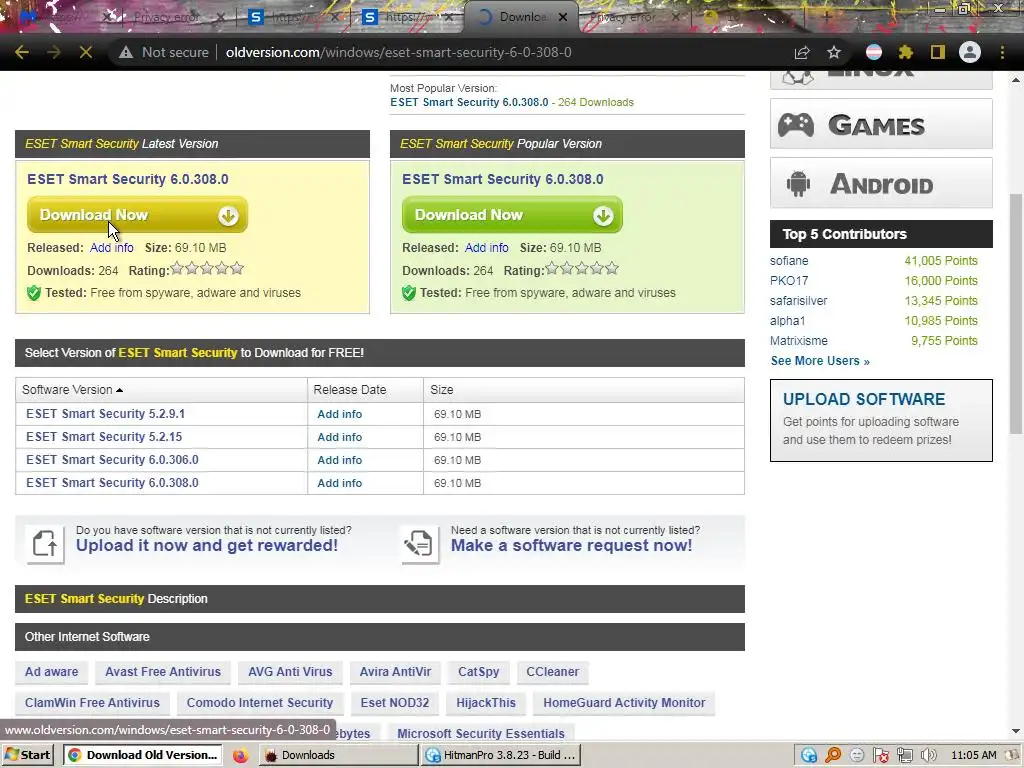Viewport: 1024px width, 768px height.
Task: Click Most Popular Version ESET 6.0.308.0 link
Action: pyautogui.click(x=469, y=103)
